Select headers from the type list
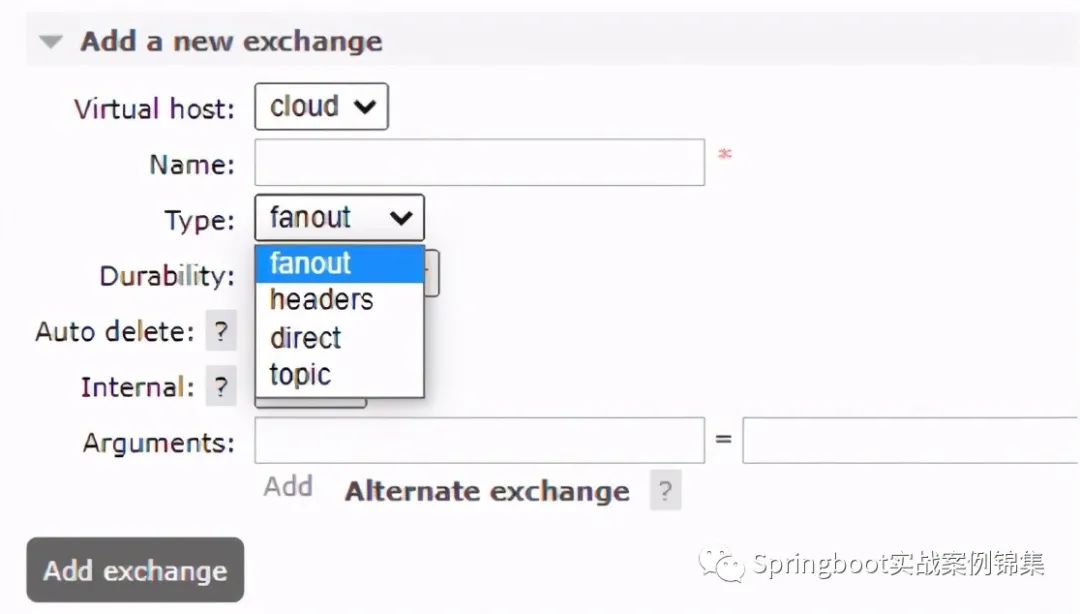 pos(340,300)
